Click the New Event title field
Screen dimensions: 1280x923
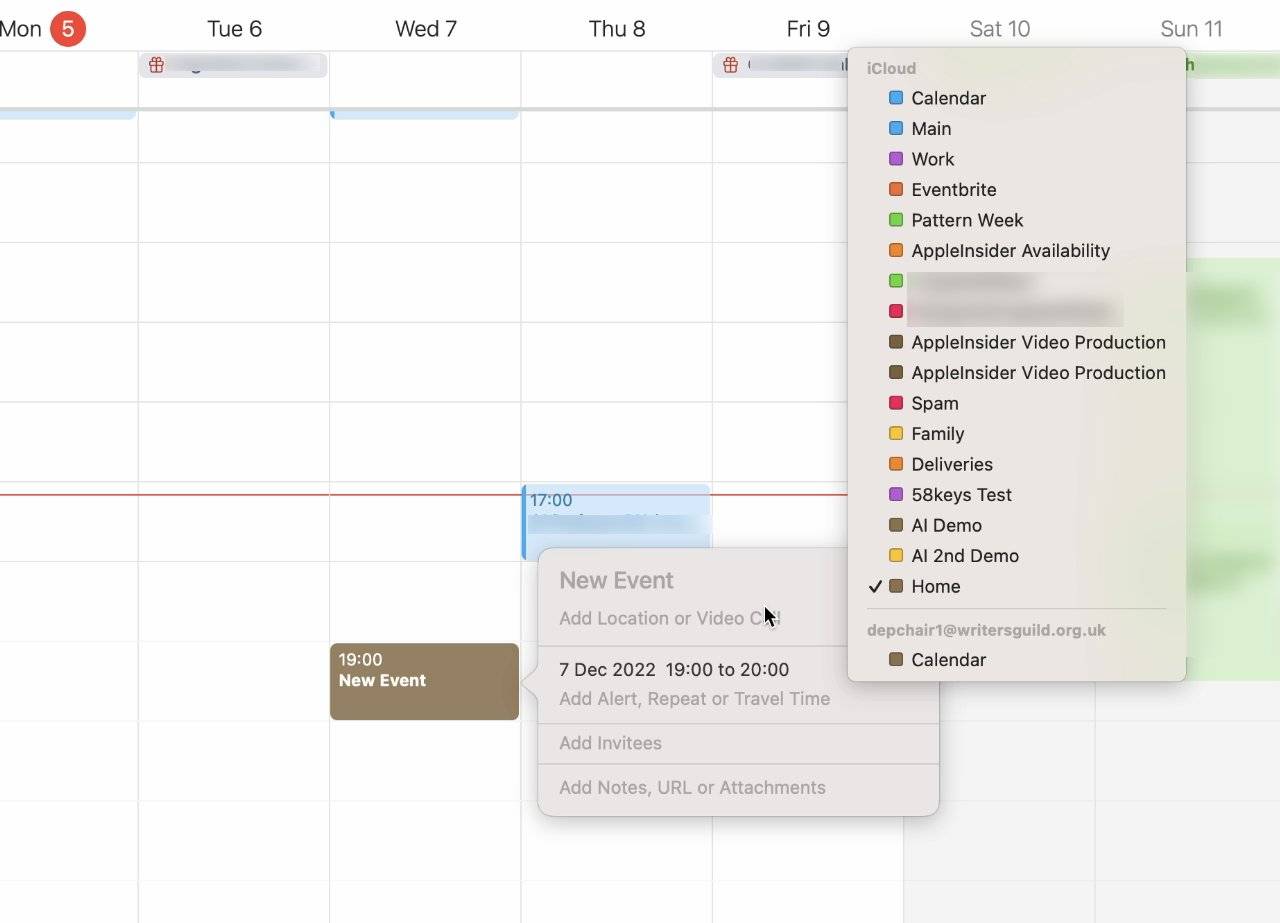pyautogui.click(x=616, y=580)
